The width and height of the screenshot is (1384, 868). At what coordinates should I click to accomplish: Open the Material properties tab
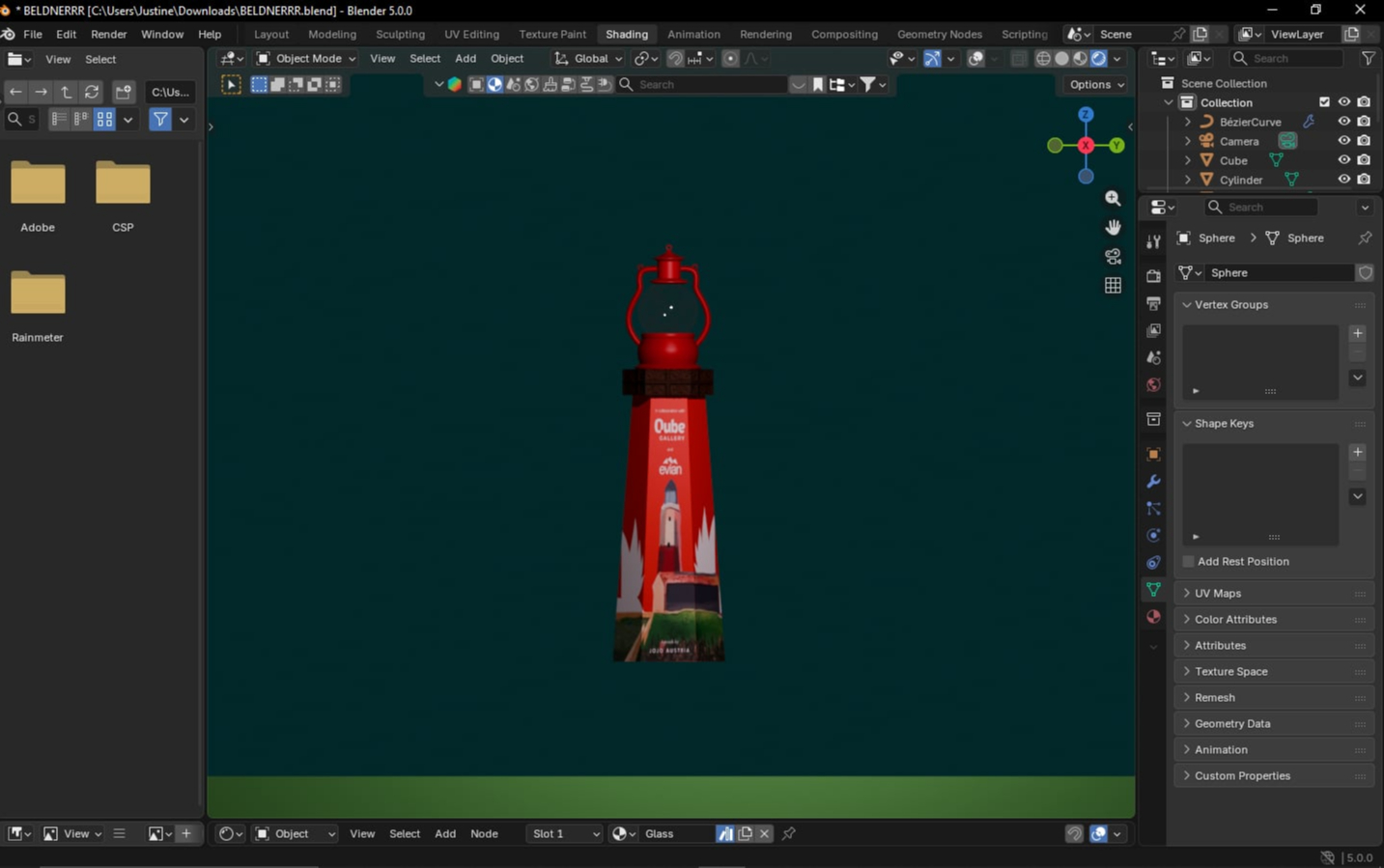click(1153, 616)
